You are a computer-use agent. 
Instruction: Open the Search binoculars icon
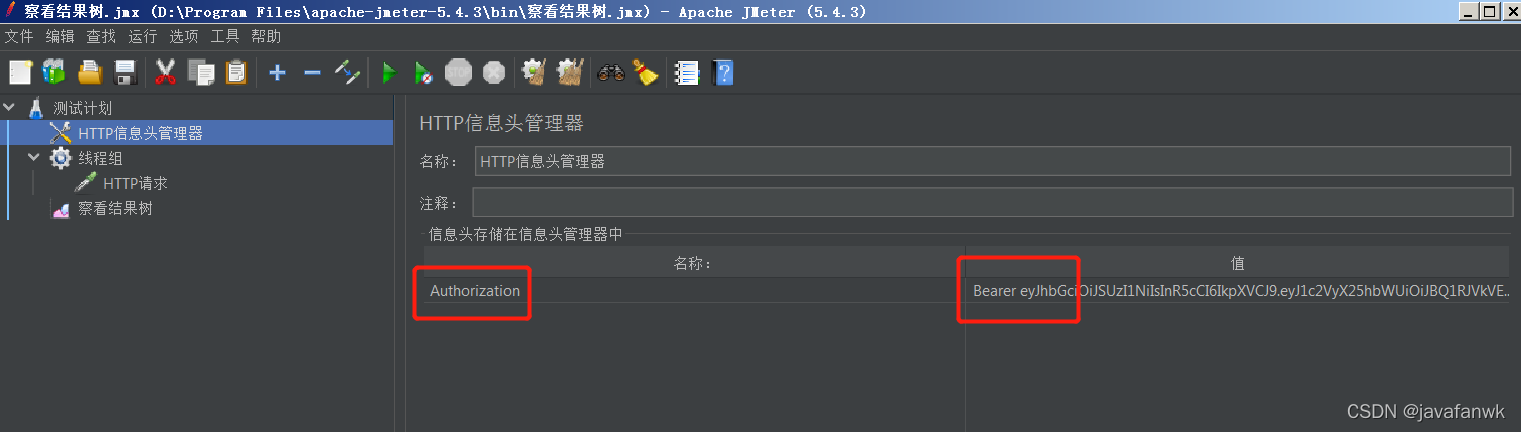click(610, 72)
